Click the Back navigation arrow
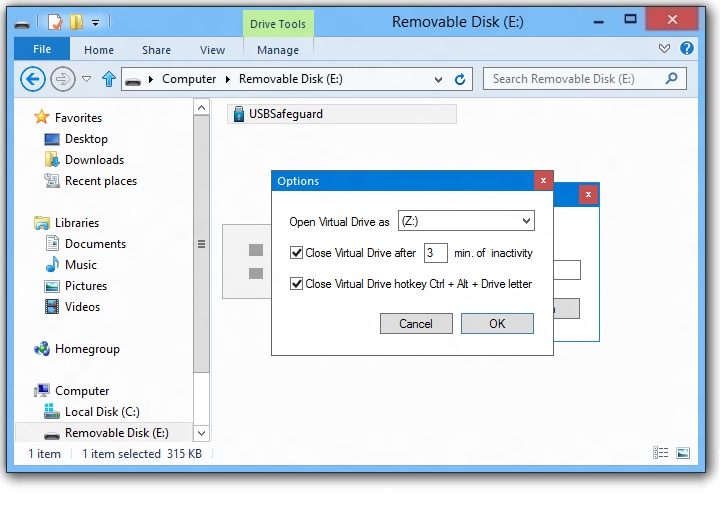Image resolution: width=720 pixels, height=510 pixels. [33, 79]
